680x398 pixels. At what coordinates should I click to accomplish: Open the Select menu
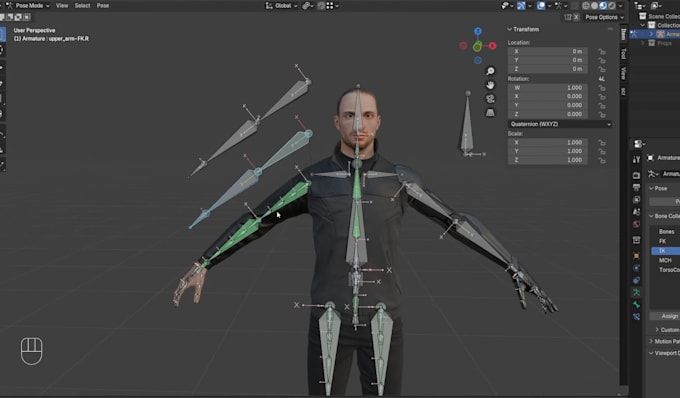point(82,6)
